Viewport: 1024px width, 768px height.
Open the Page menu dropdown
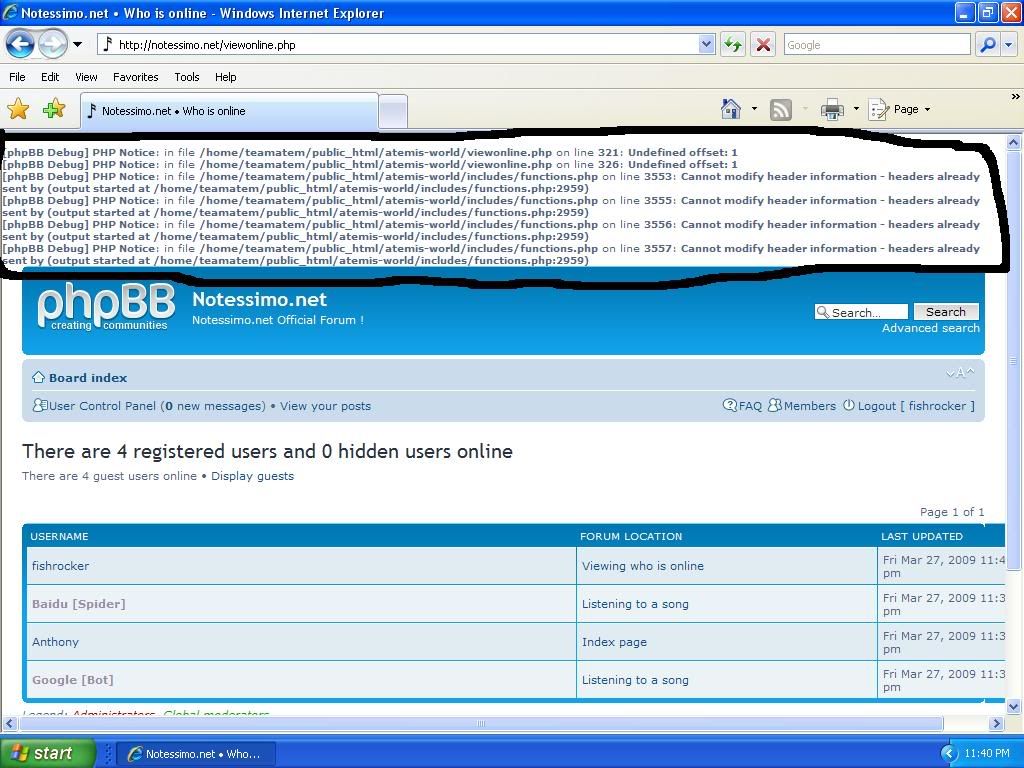(906, 109)
